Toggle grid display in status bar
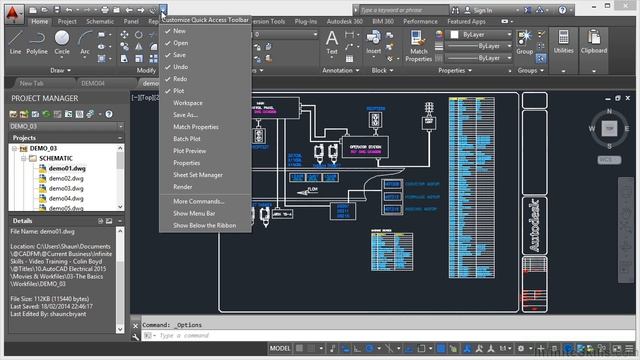Screen dimensions: 640x360 tap(299, 349)
